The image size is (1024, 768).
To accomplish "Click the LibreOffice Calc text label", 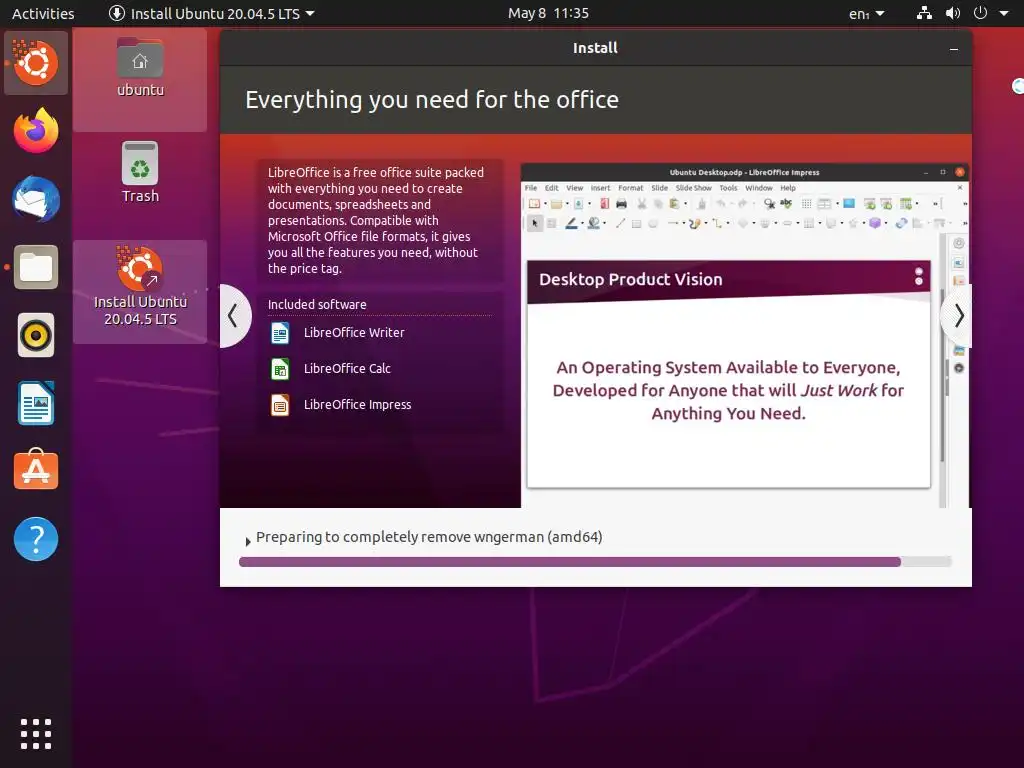I will 347,368.
